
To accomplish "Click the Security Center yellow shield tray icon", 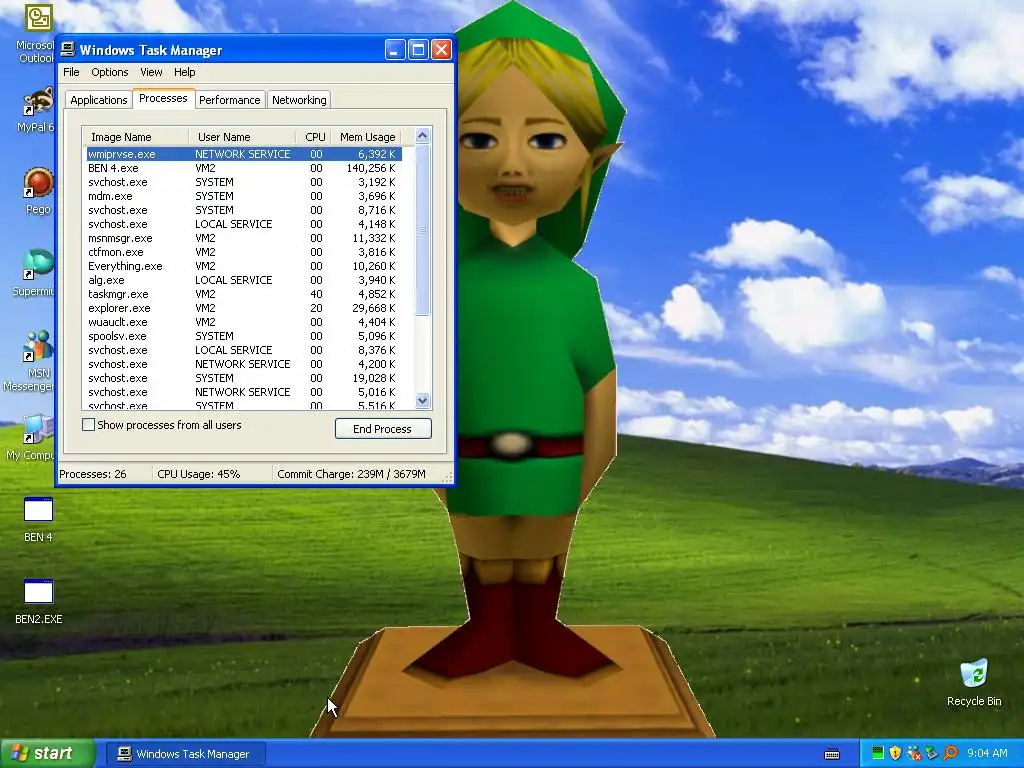I will (895, 753).
